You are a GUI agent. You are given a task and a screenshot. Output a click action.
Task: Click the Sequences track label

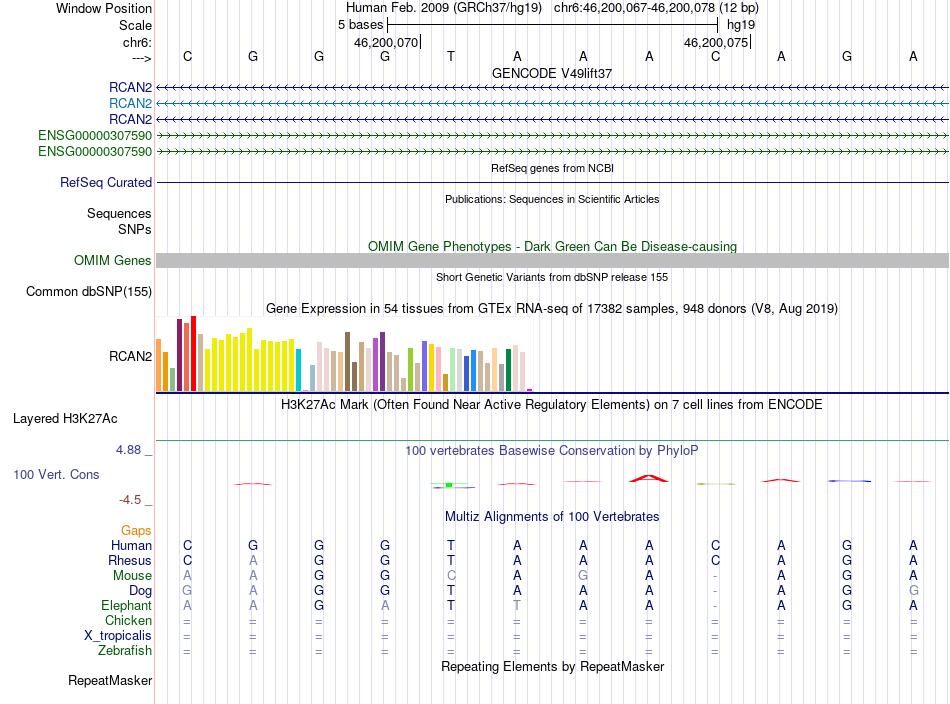click(119, 213)
